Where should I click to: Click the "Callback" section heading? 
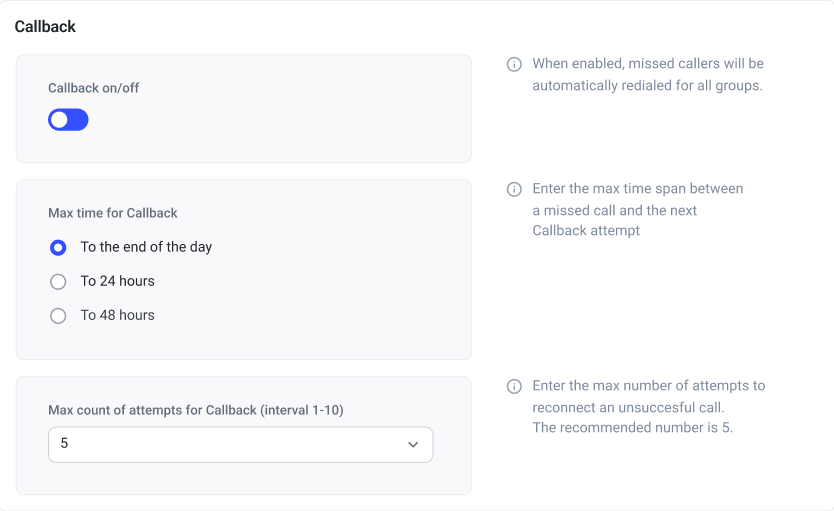(45, 27)
